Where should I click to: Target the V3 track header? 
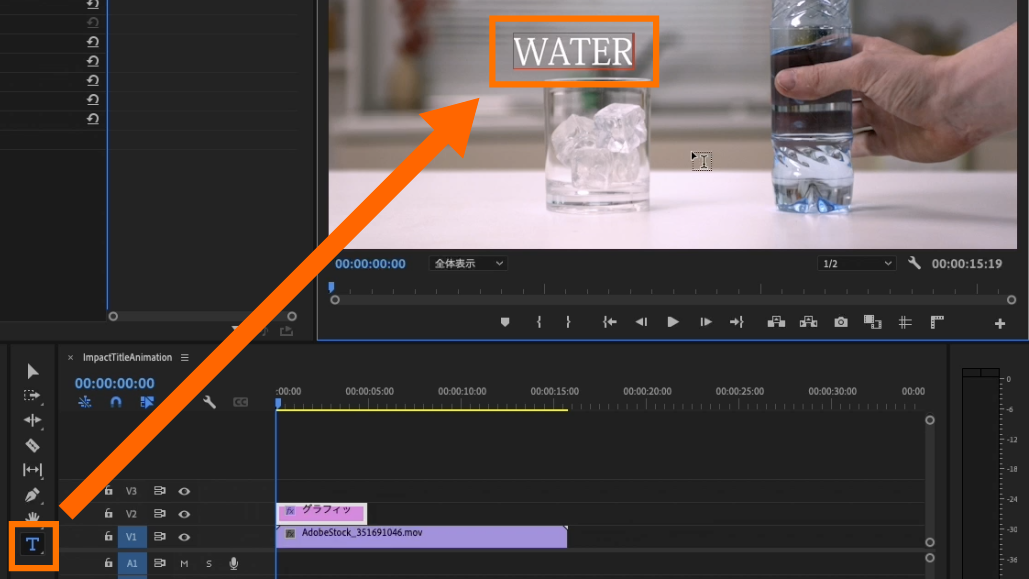coord(131,491)
